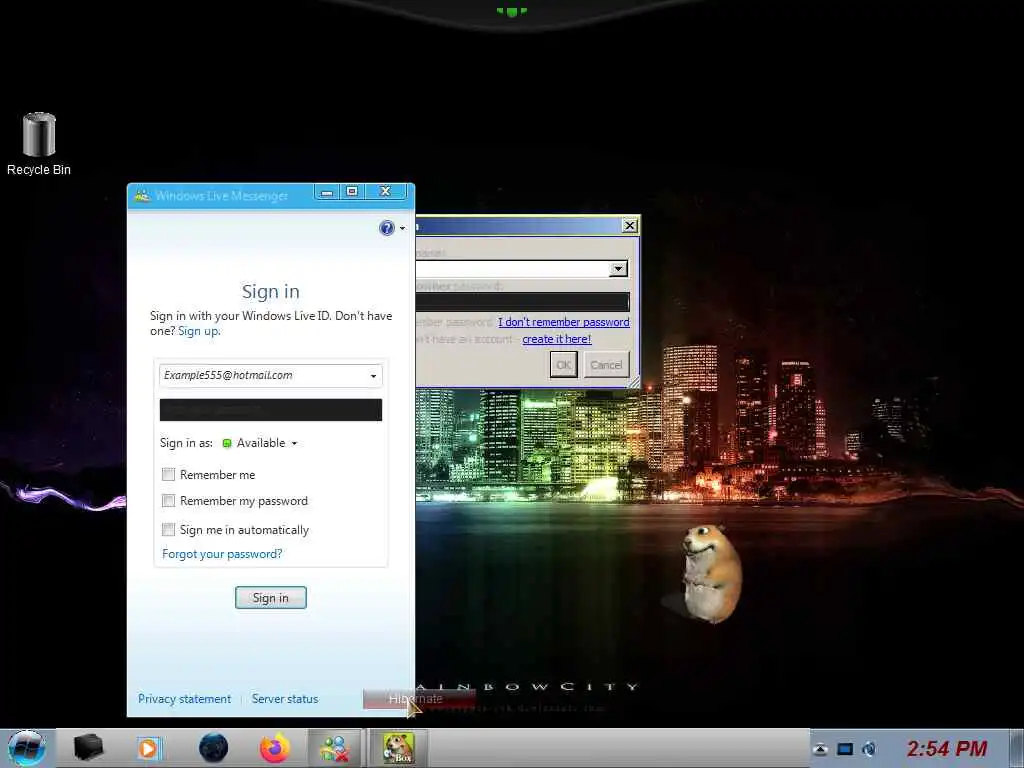Open the volume tray icon
This screenshot has height=768, width=1024.
tap(869, 749)
